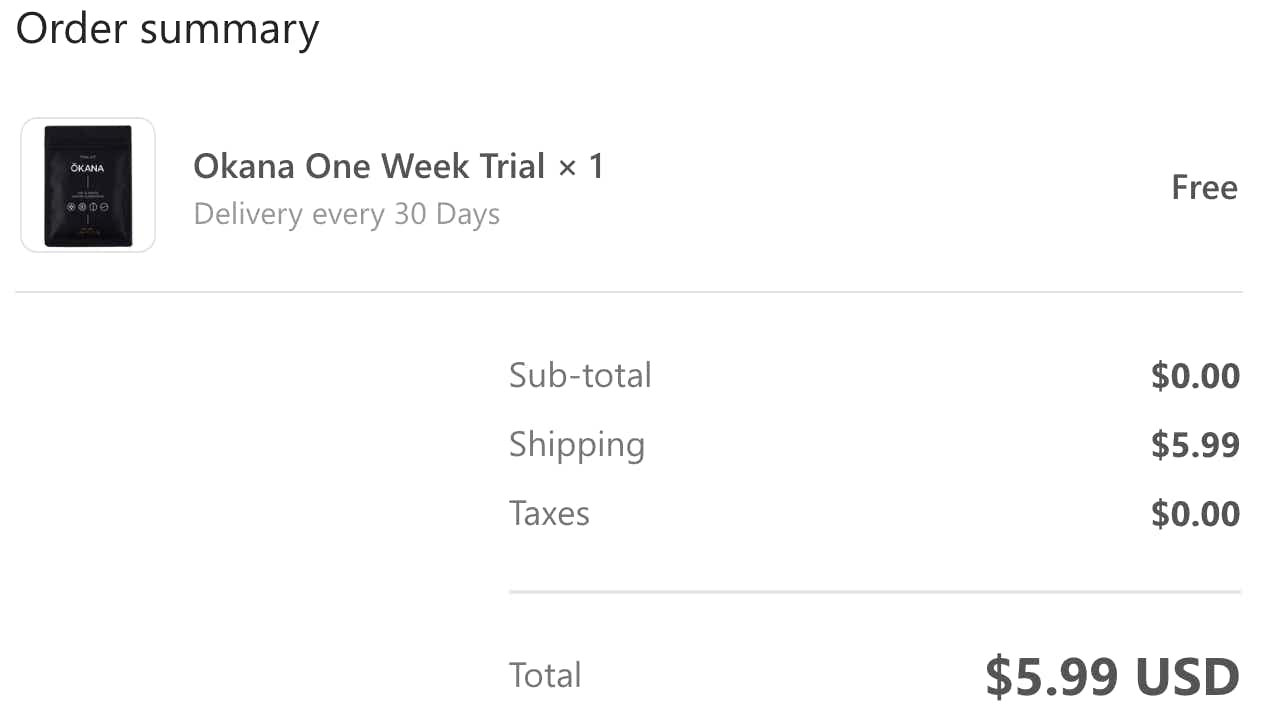Screen dimensions: 1276x728
Task: Click the × 1 quantity indicator
Action: 581,166
